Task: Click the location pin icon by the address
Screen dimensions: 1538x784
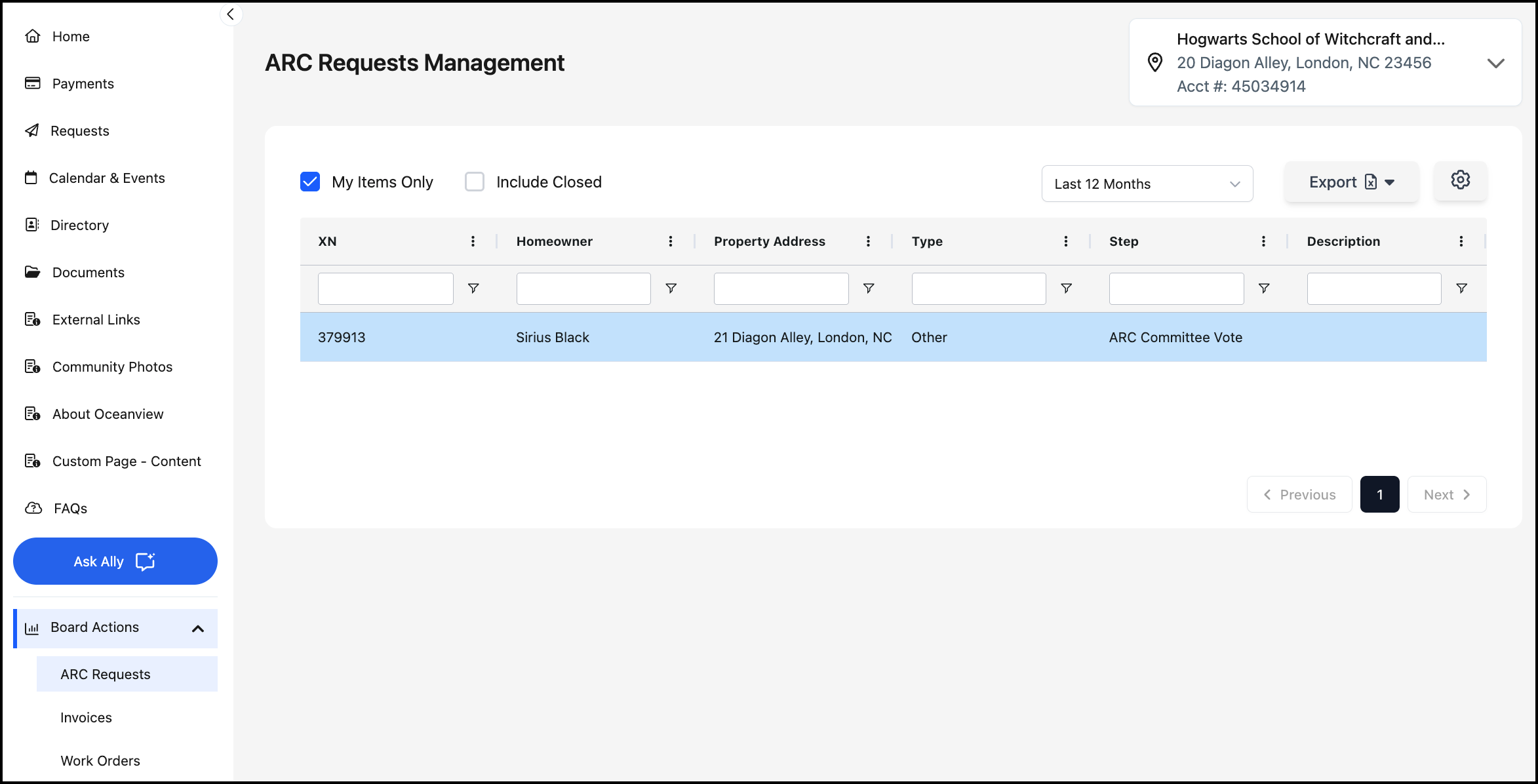Action: [x=1155, y=62]
